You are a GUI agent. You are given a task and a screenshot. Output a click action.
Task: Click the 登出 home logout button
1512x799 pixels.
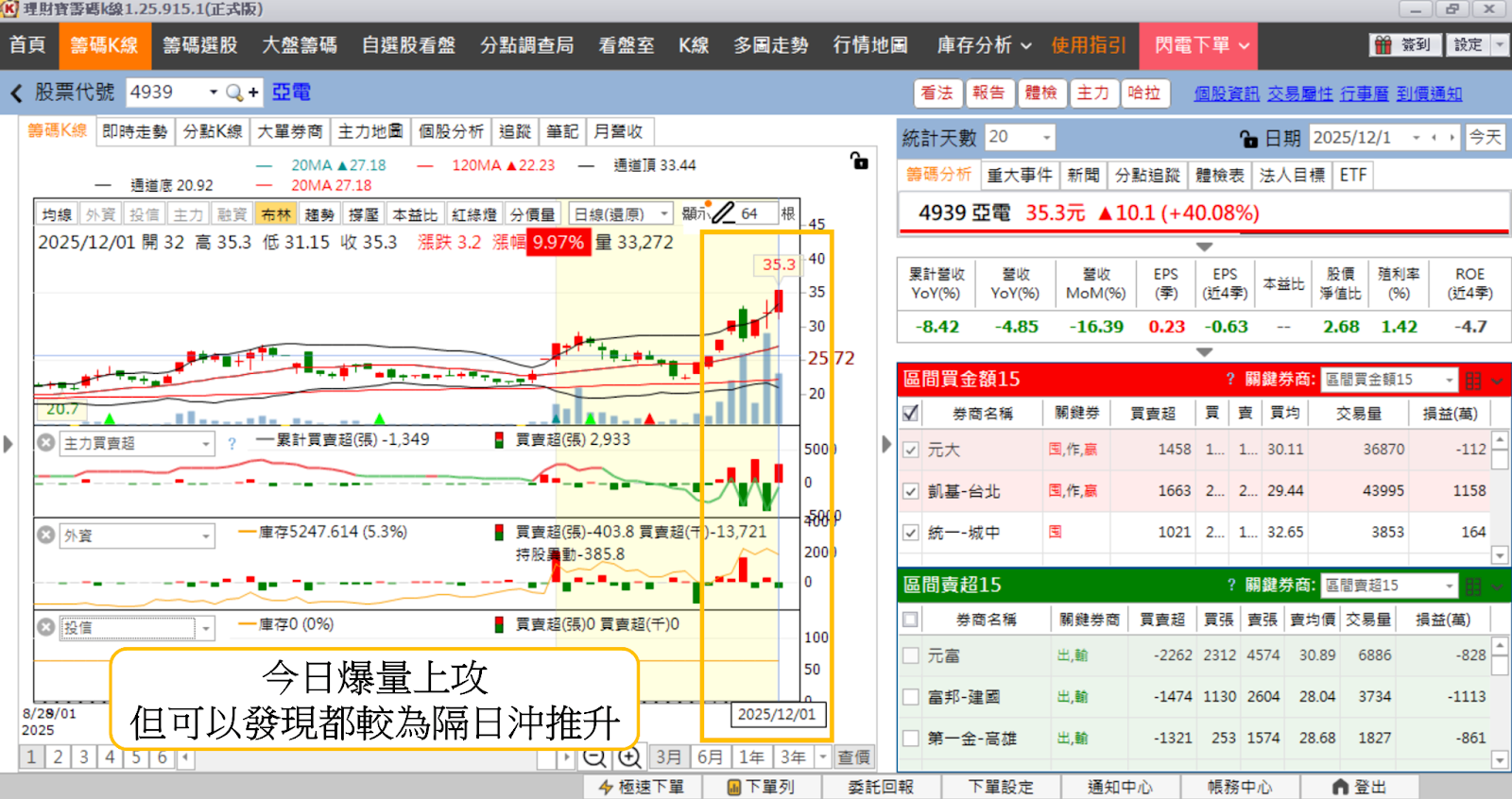[1359, 787]
